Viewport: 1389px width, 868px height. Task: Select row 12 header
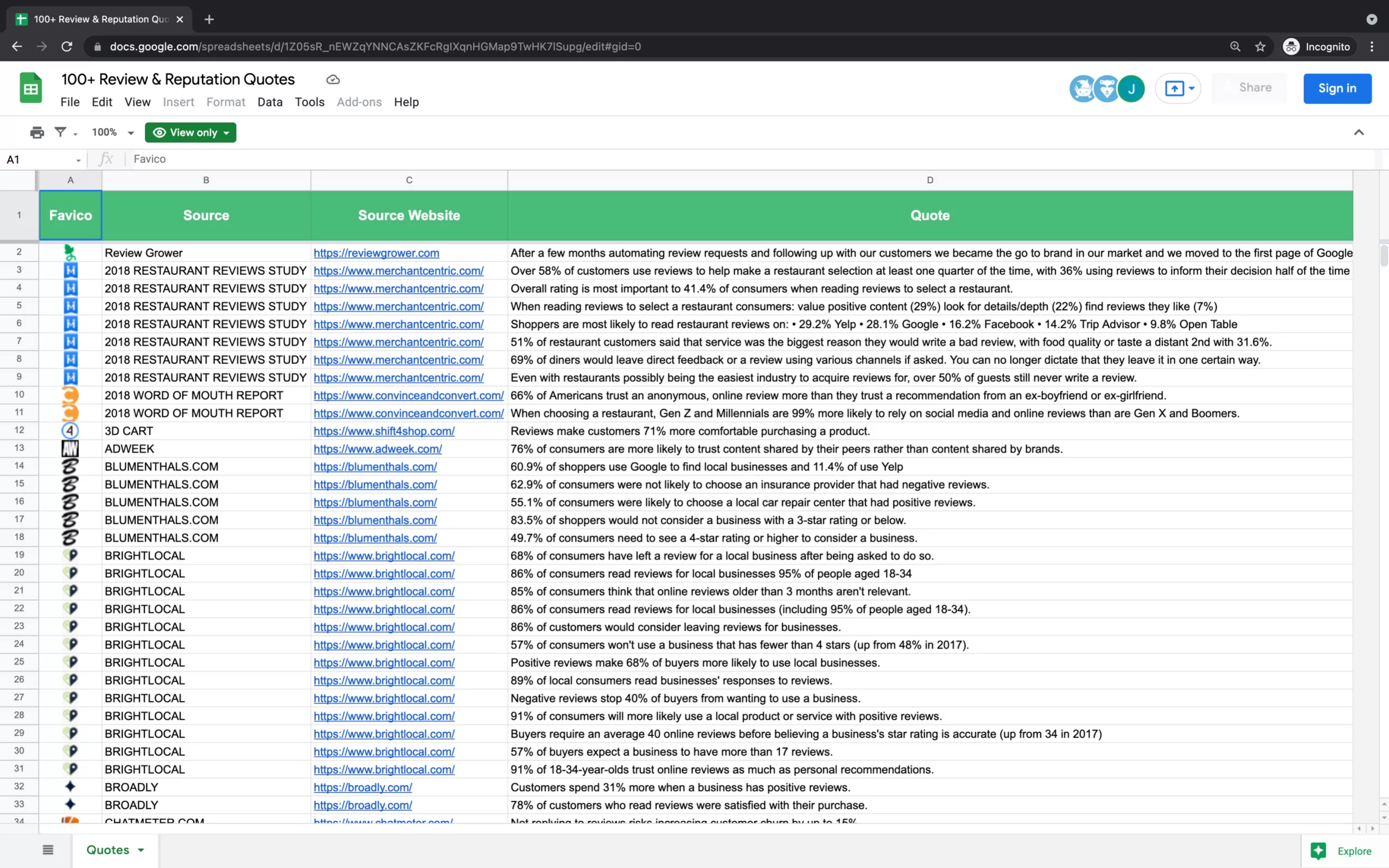click(x=19, y=431)
